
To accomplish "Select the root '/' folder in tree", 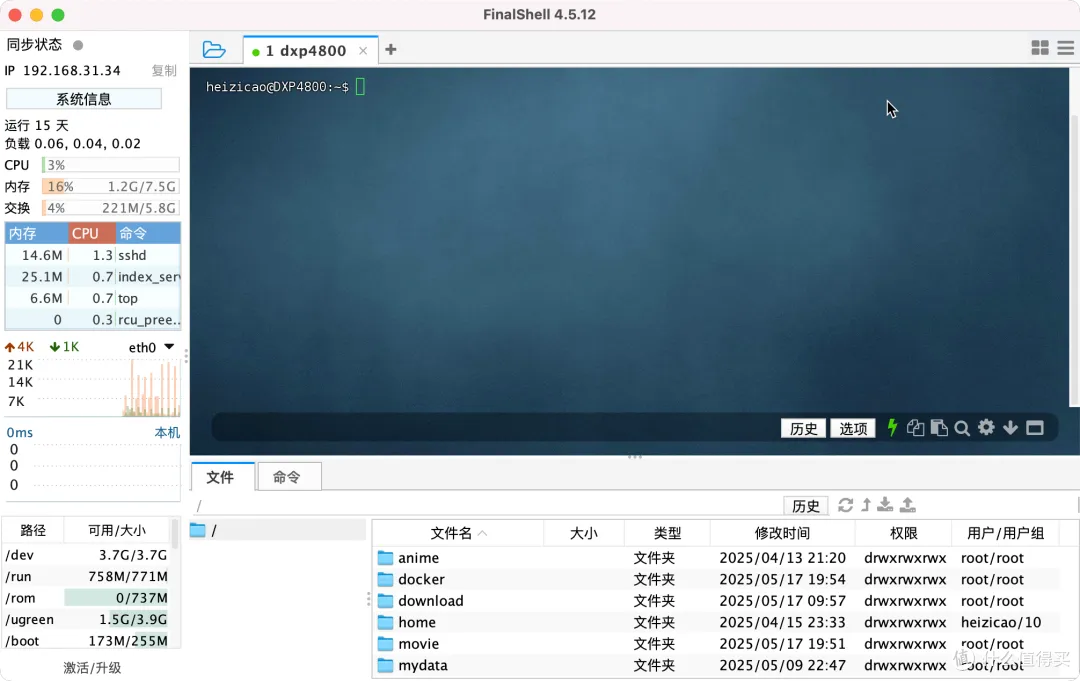I will point(213,531).
